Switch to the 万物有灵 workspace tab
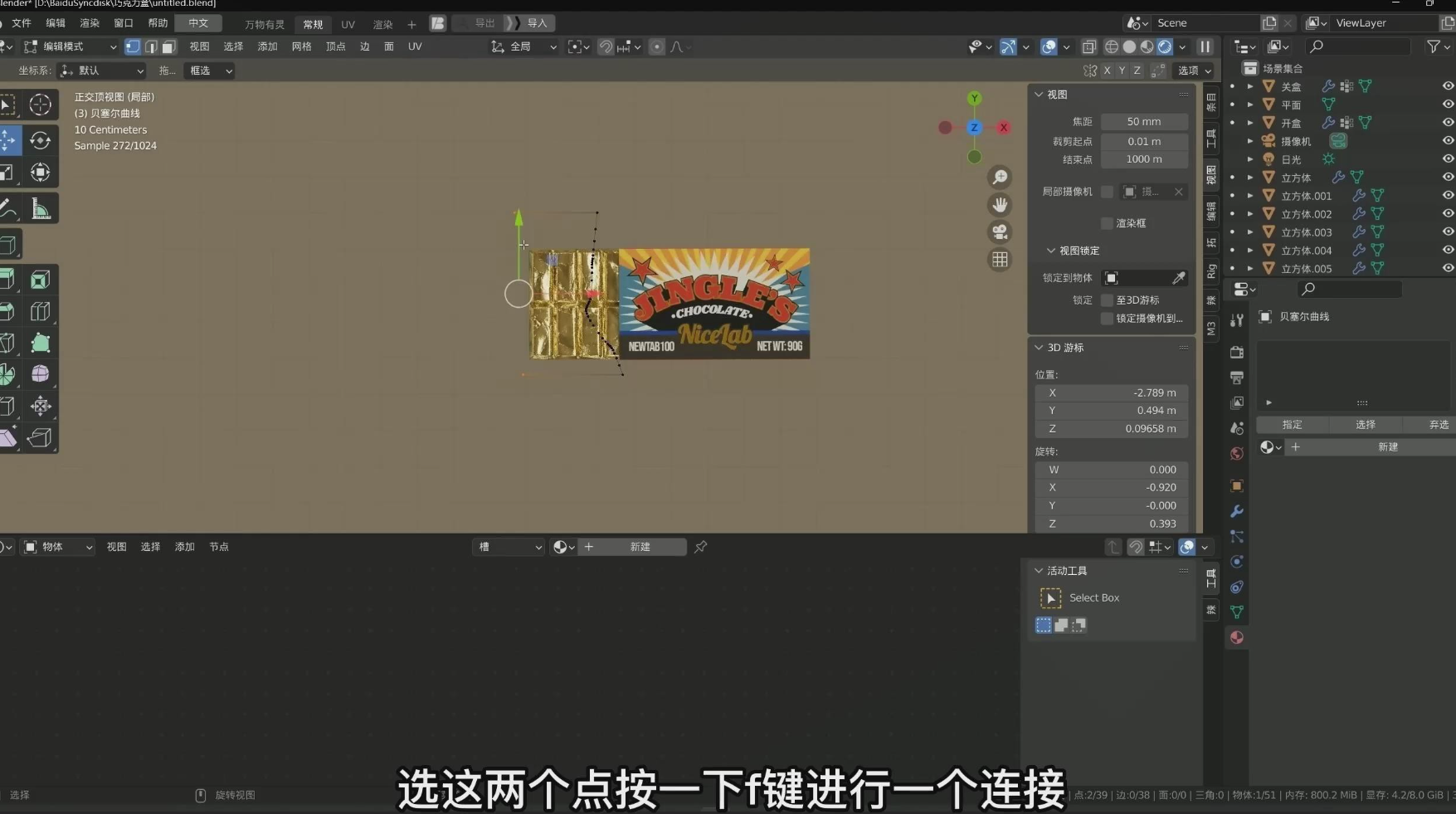This screenshot has height=814, width=1456. [265, 24]
